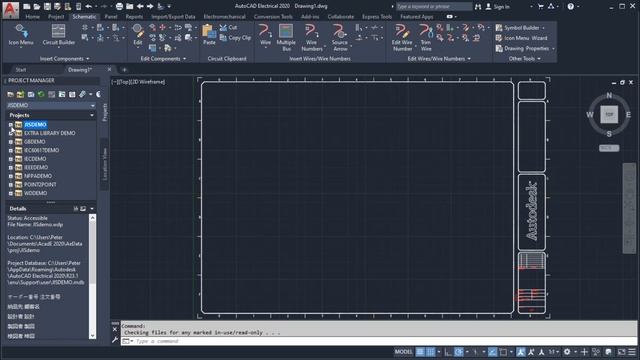
Task: Click the Edit component tool
Action: 138,35
